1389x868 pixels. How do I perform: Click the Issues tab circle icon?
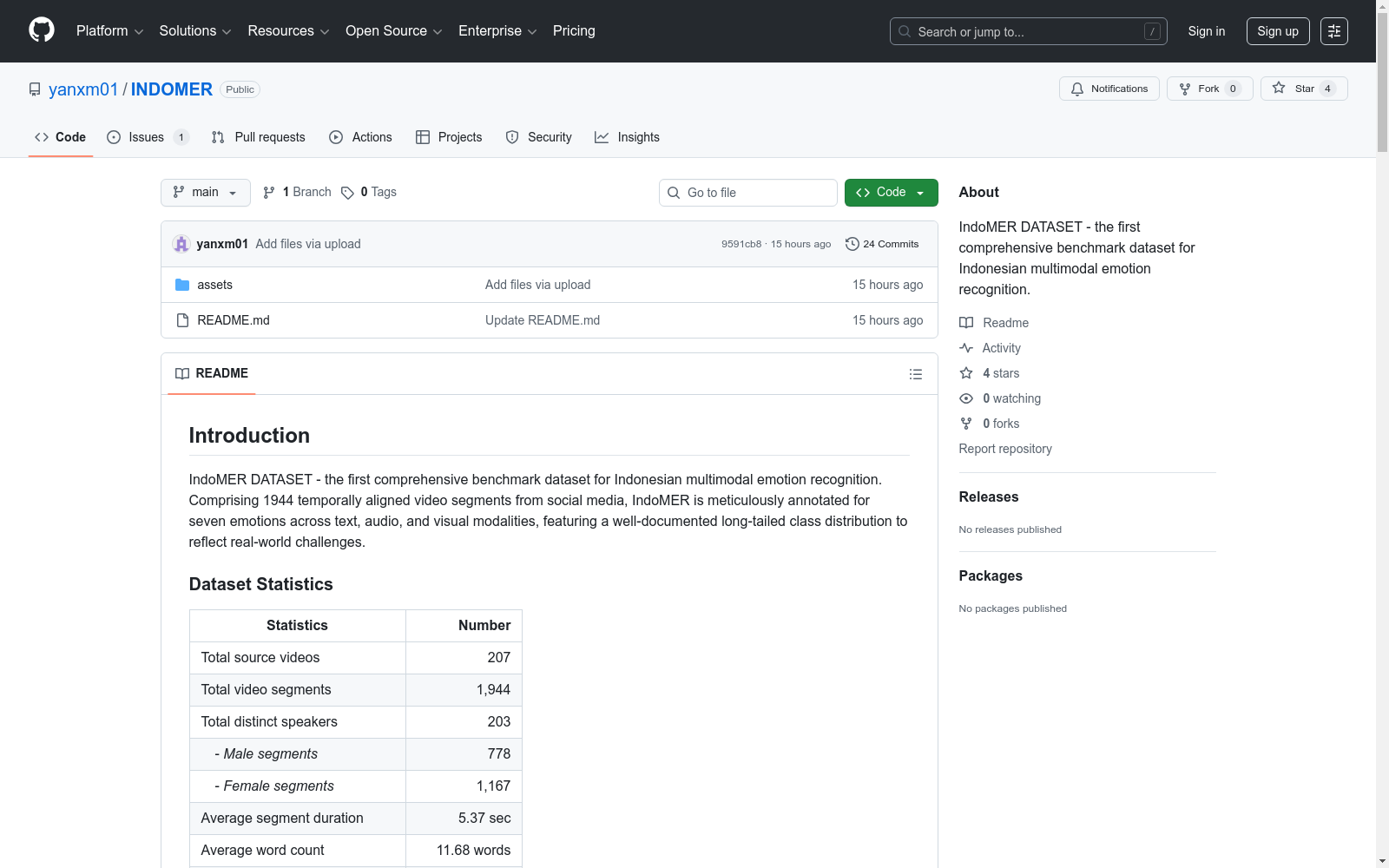[x=114, y=137]
